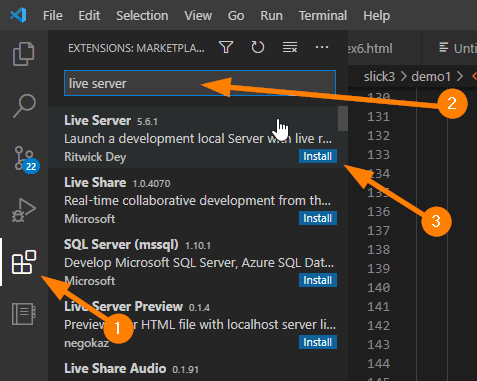The width and height of the screenshot is (477, 381).
Task: Select the Extensions icon in activity bar
Action: click(24, 262)
